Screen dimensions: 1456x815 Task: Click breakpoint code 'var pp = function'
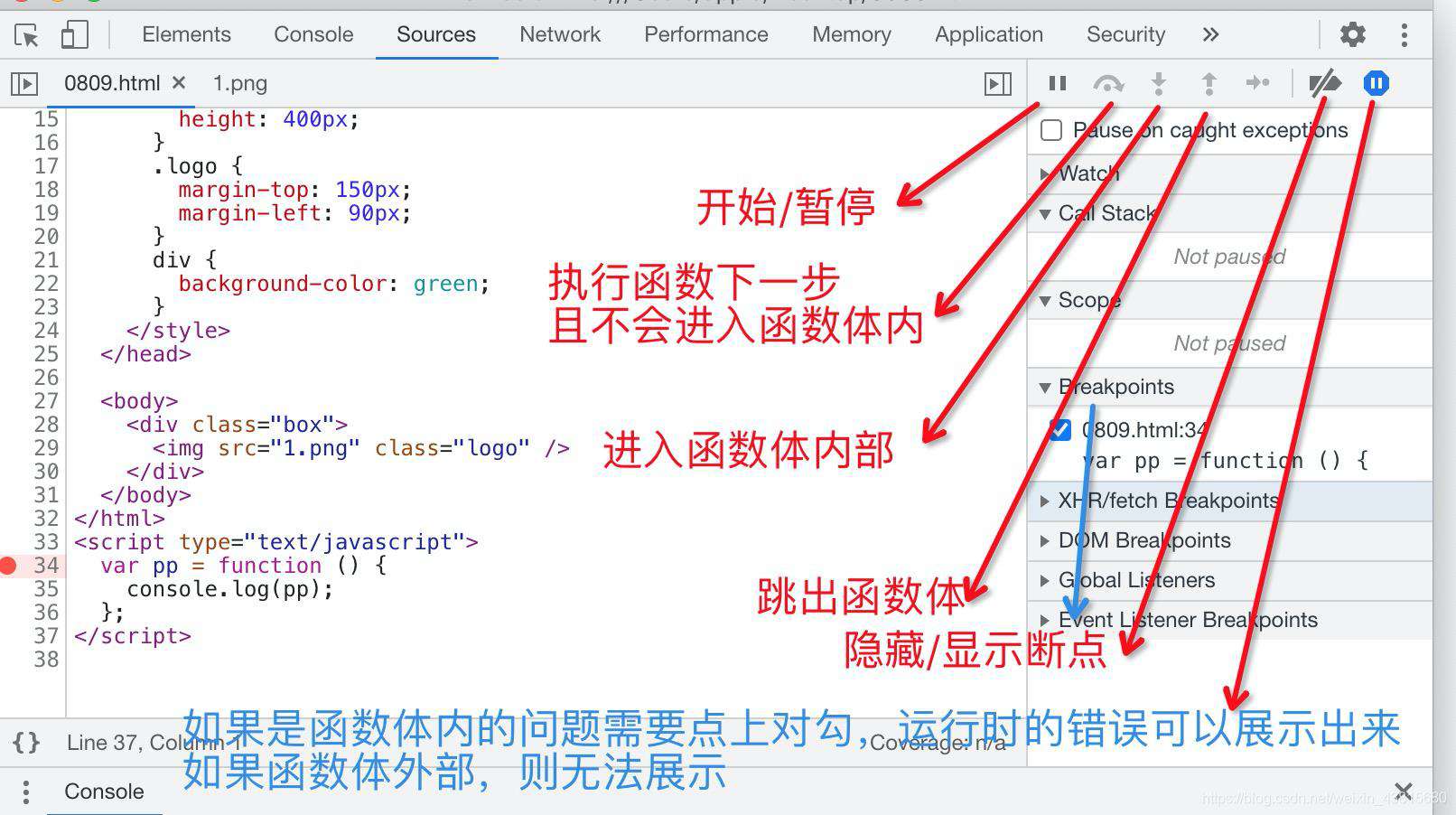coord(1226,461)
